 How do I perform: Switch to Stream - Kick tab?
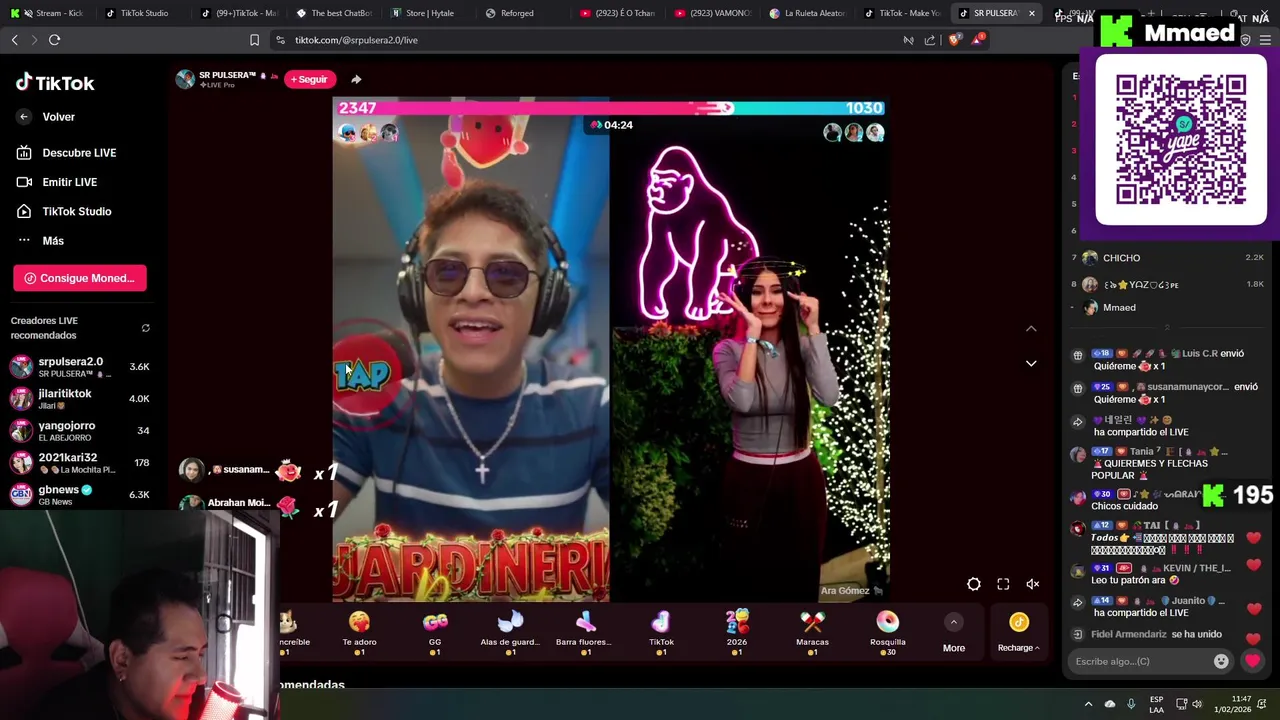pyautogui.click(x=52, y=13)
